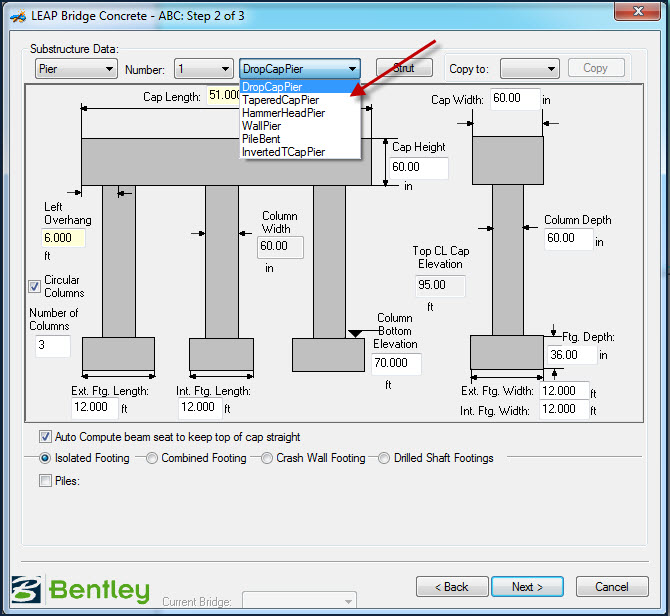The image size is (670, 616).
Task: Click the Int. Ftg. Width field
Action: [x=564, y=409]
